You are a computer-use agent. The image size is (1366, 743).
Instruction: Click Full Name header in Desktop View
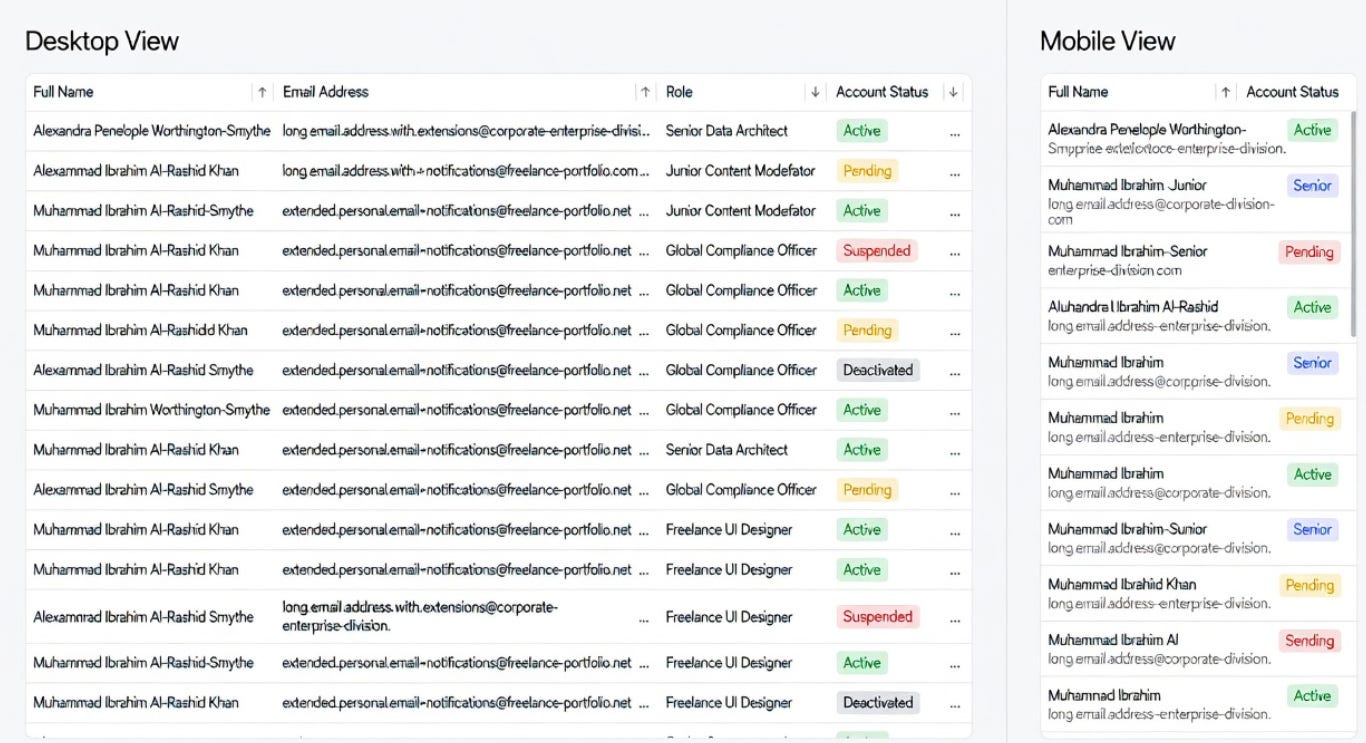click(x=63, y=92)
